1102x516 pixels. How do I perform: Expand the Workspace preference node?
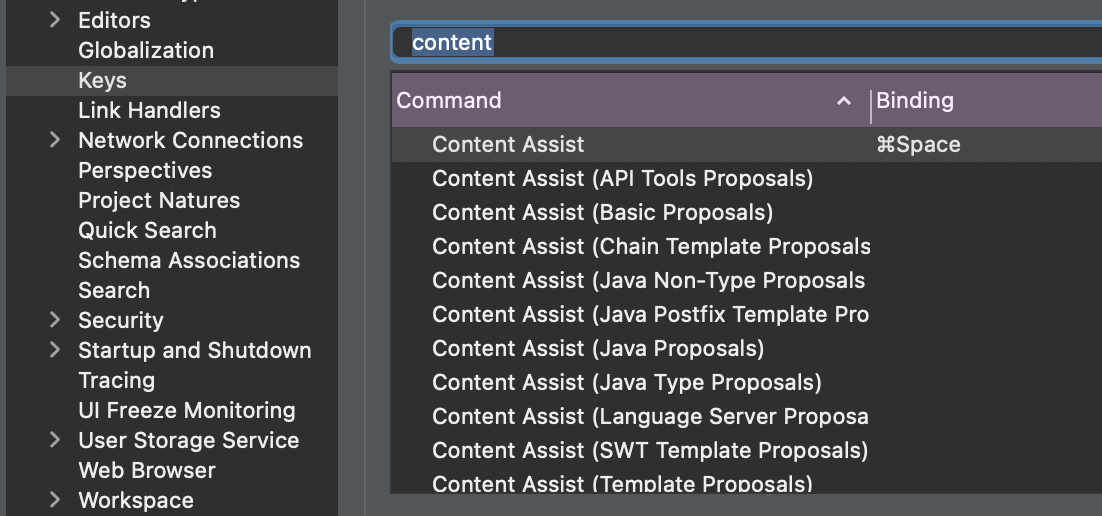55,500
